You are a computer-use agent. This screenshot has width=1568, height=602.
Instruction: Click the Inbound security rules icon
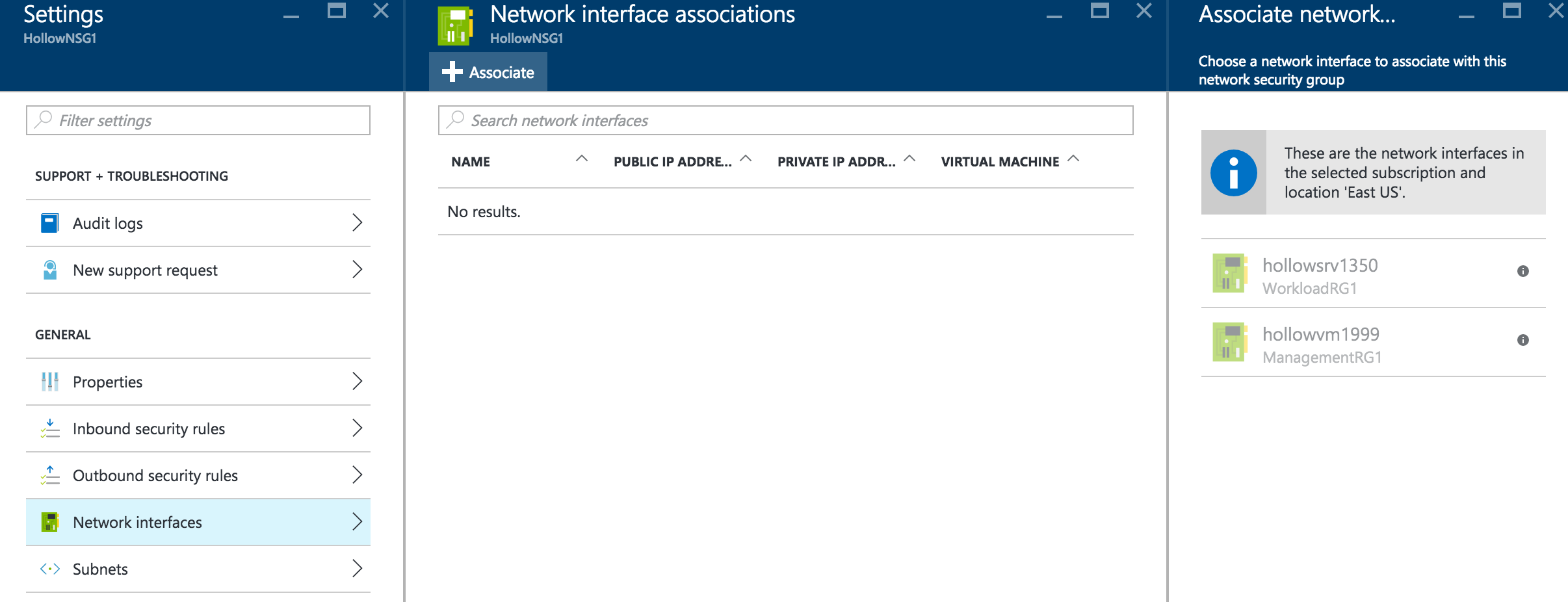(49, 428)
